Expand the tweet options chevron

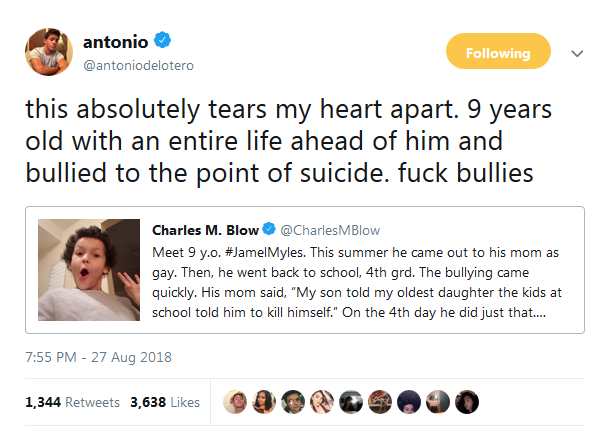click(576, 53)
